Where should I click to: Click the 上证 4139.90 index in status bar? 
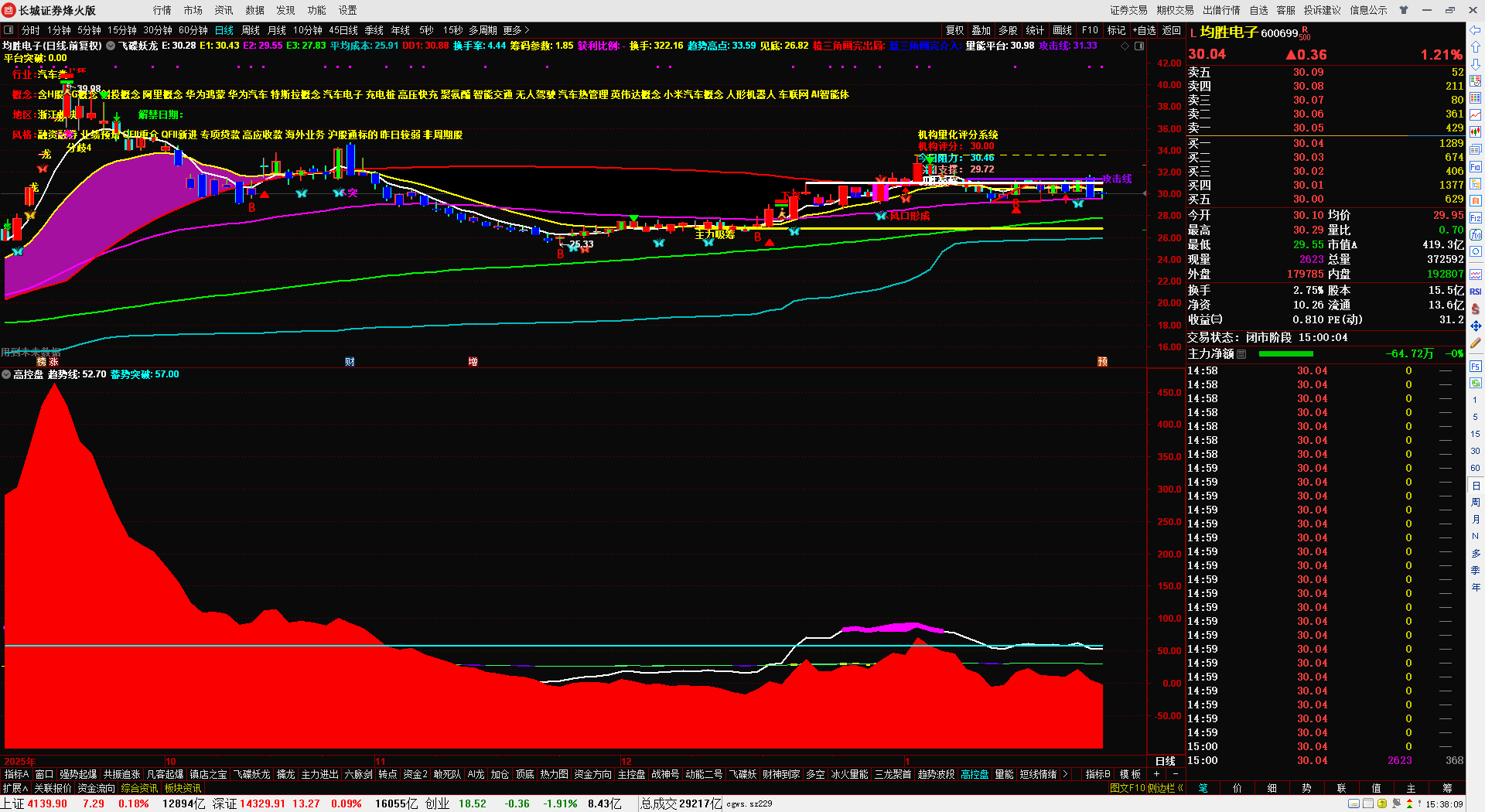[35, 803]
